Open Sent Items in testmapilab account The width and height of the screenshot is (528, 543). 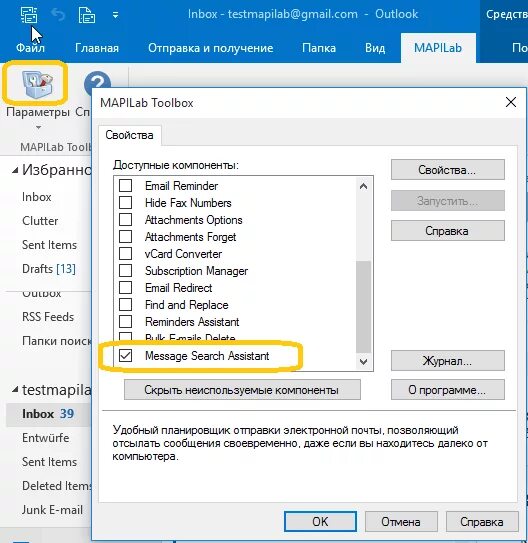(x=50, y=461)
